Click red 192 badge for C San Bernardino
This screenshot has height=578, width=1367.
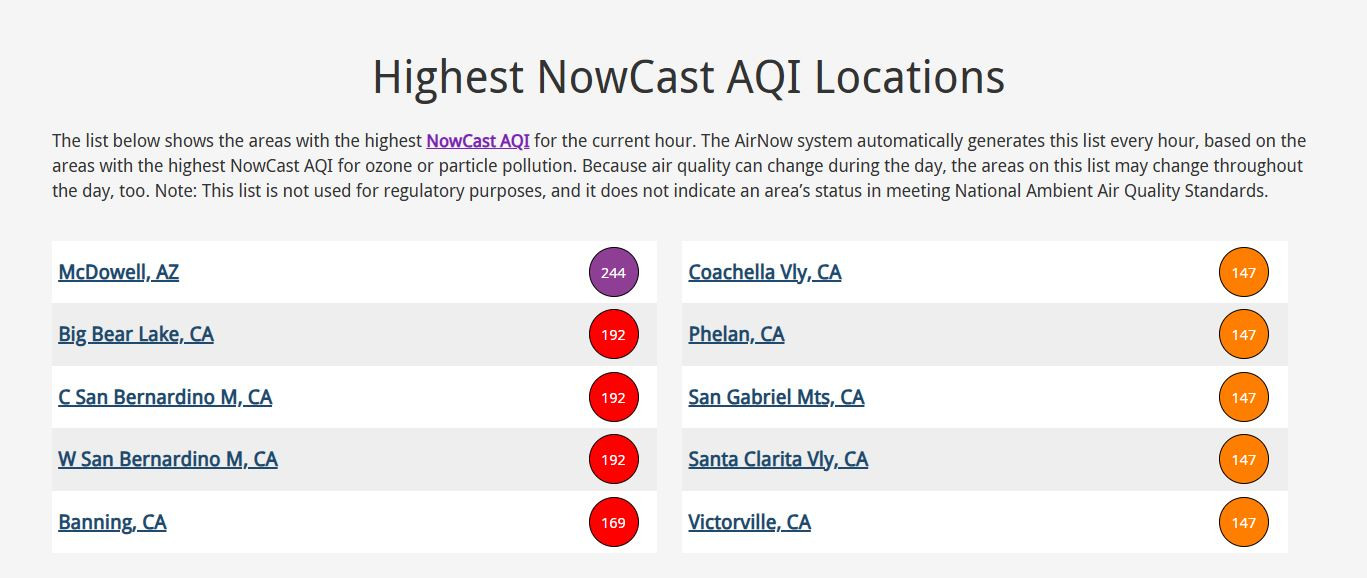613,397
